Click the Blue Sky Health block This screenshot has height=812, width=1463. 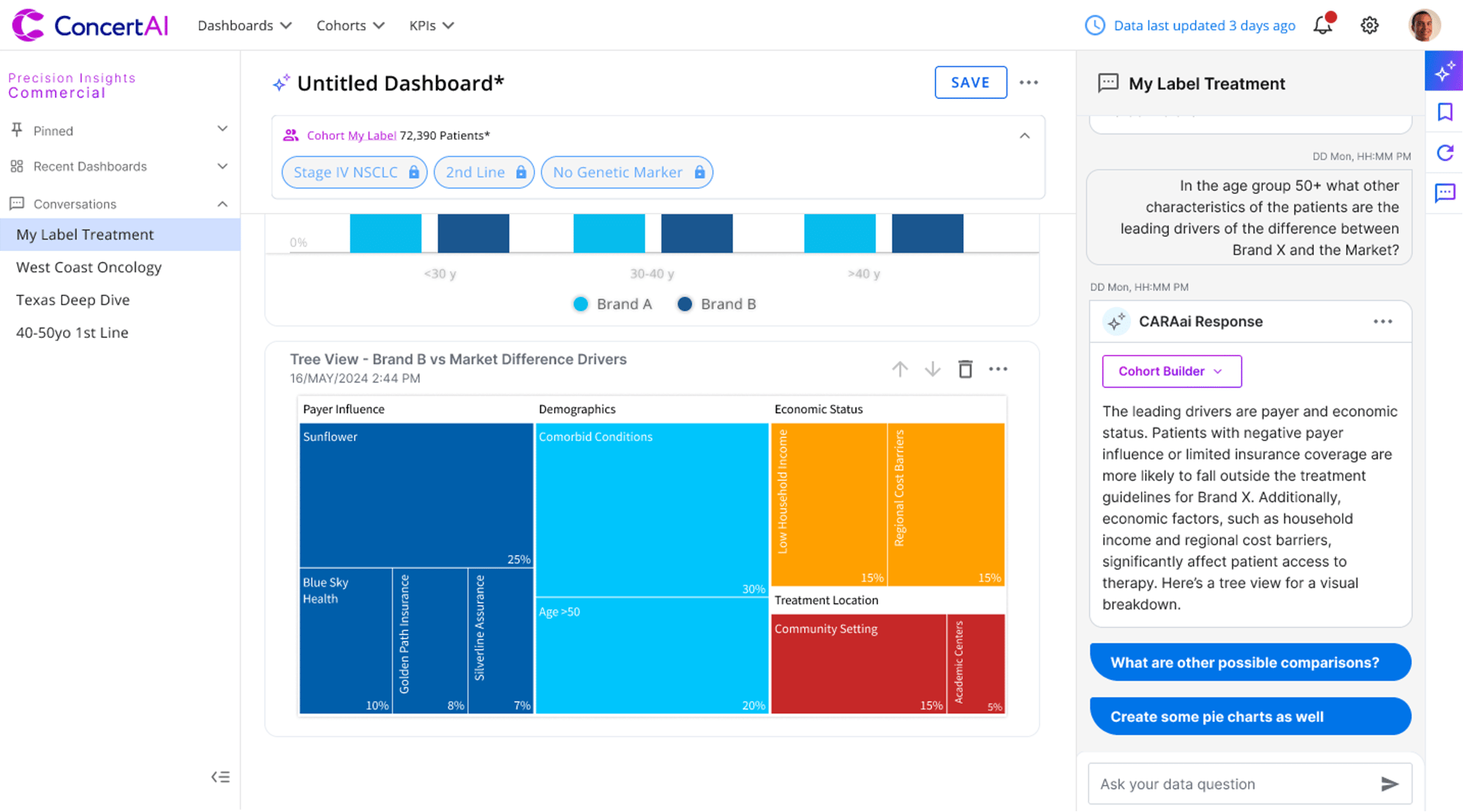[345, 642]
